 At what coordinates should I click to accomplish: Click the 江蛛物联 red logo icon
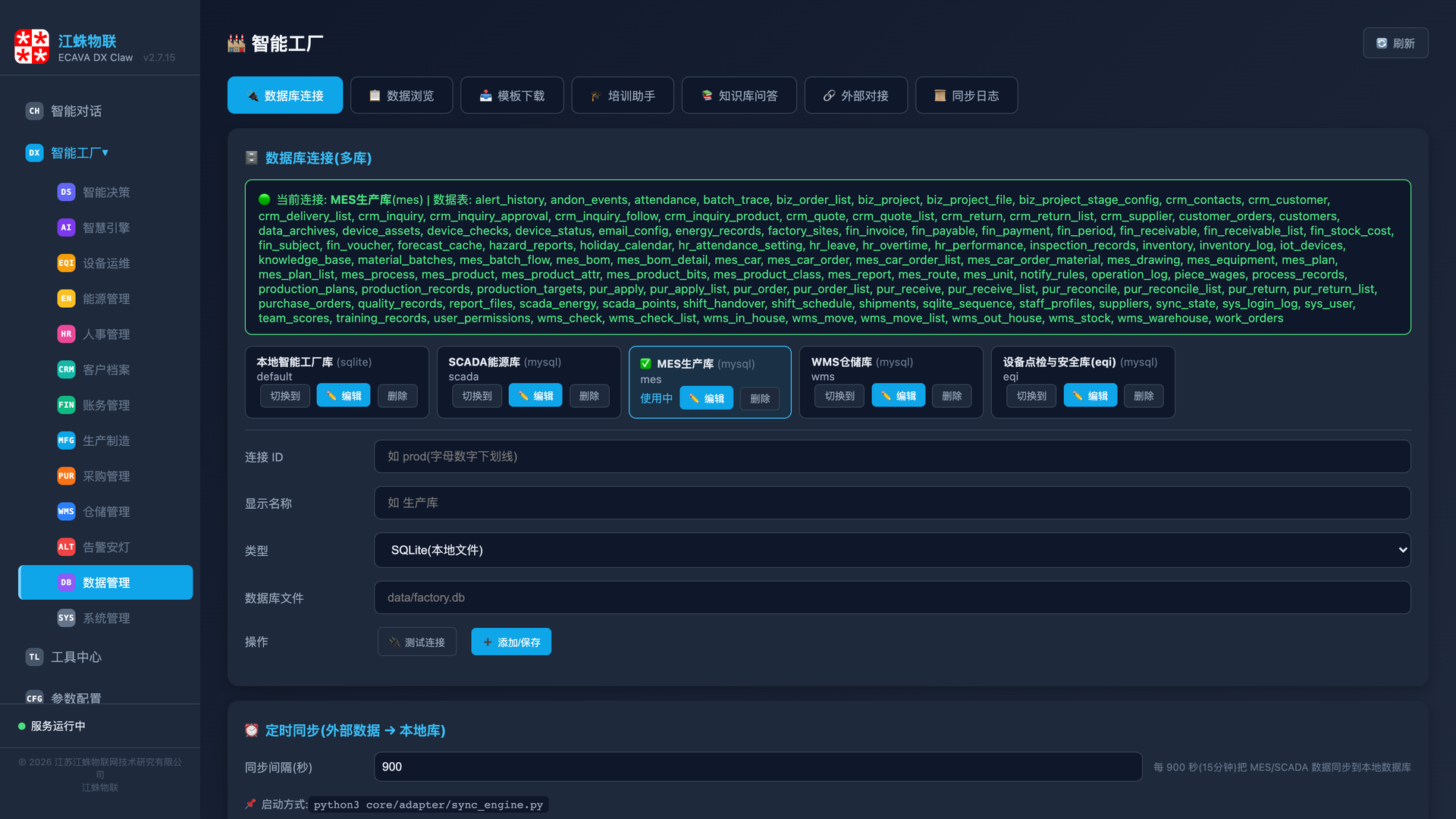coord(32,47)
